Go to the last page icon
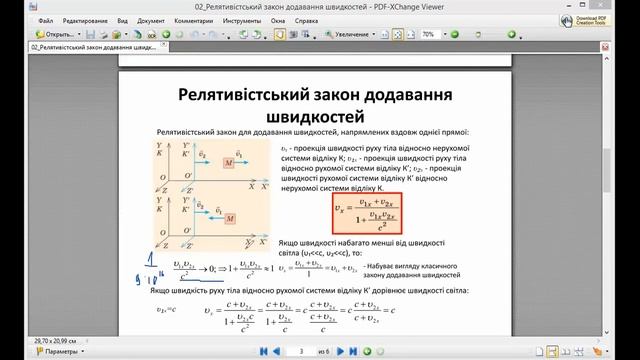Viewport: 640px width, 360px height. [353, 351]
